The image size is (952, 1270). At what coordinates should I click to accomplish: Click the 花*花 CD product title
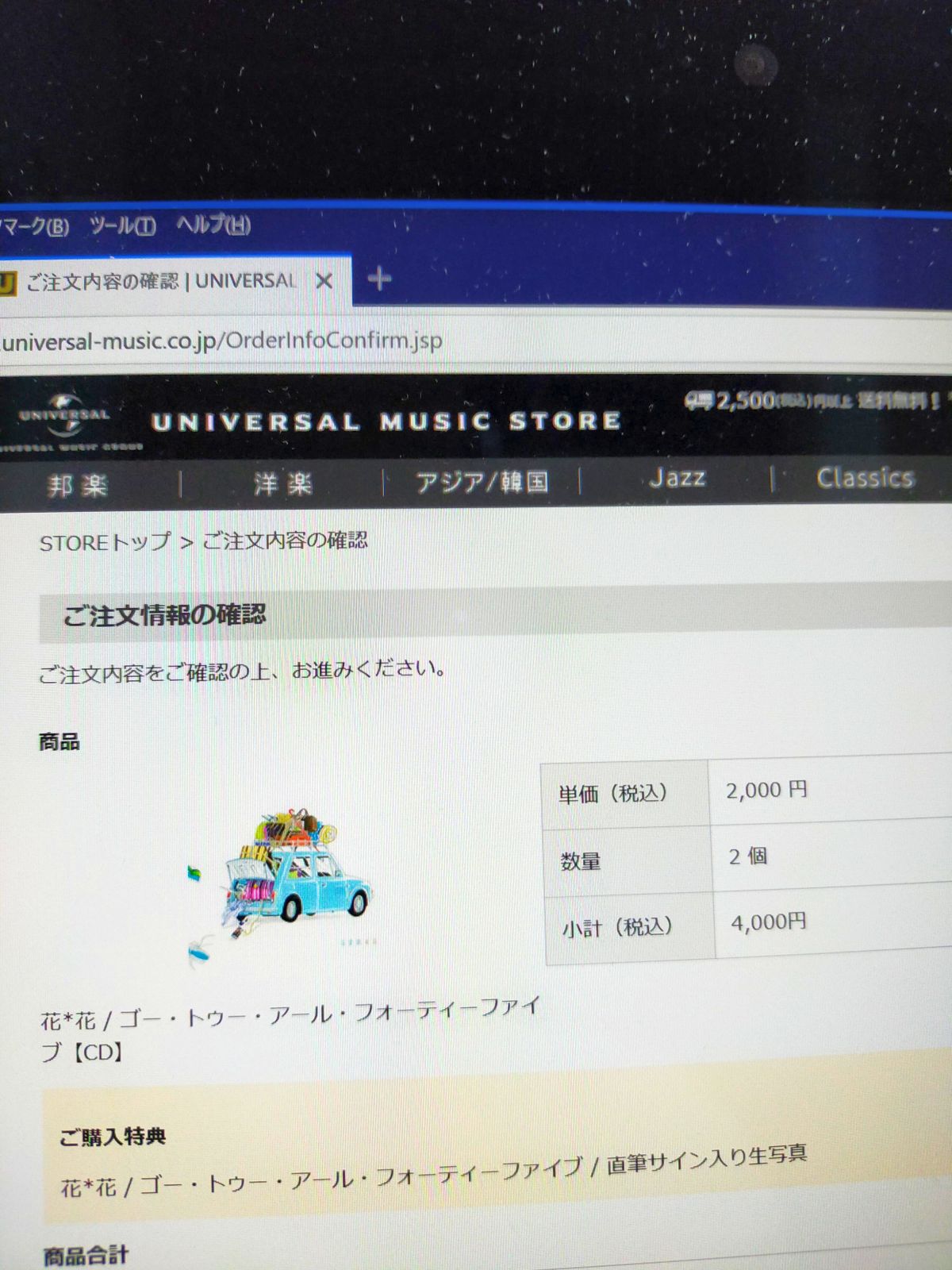pos(290,1030)
